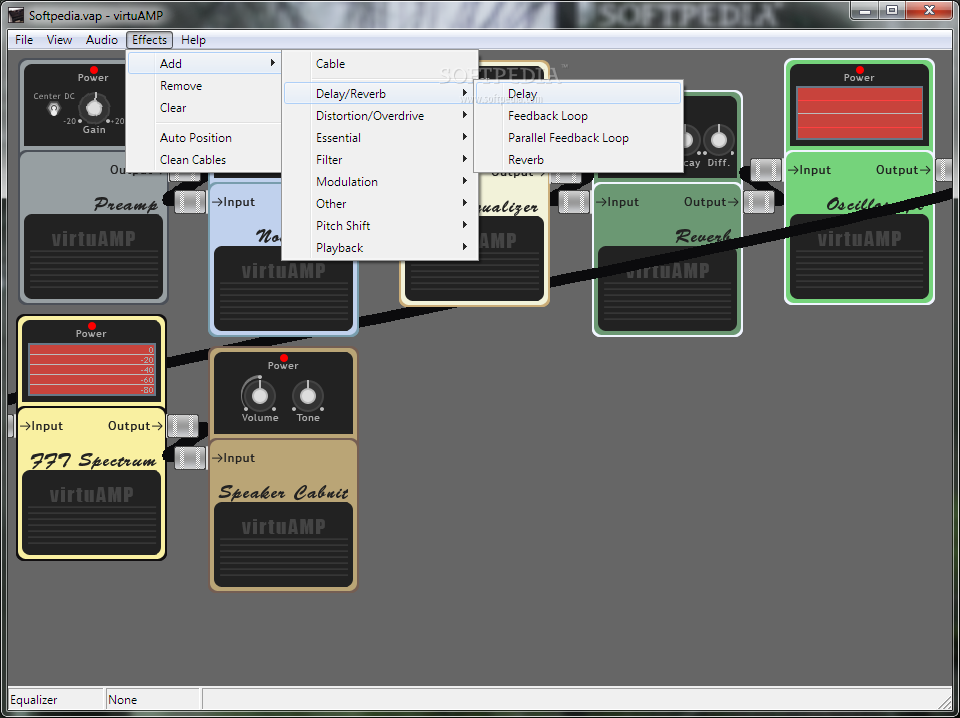Toggle FFT Spectrum power LED
The height and width of the screenshot is (718, 960).
pos(92,326)
